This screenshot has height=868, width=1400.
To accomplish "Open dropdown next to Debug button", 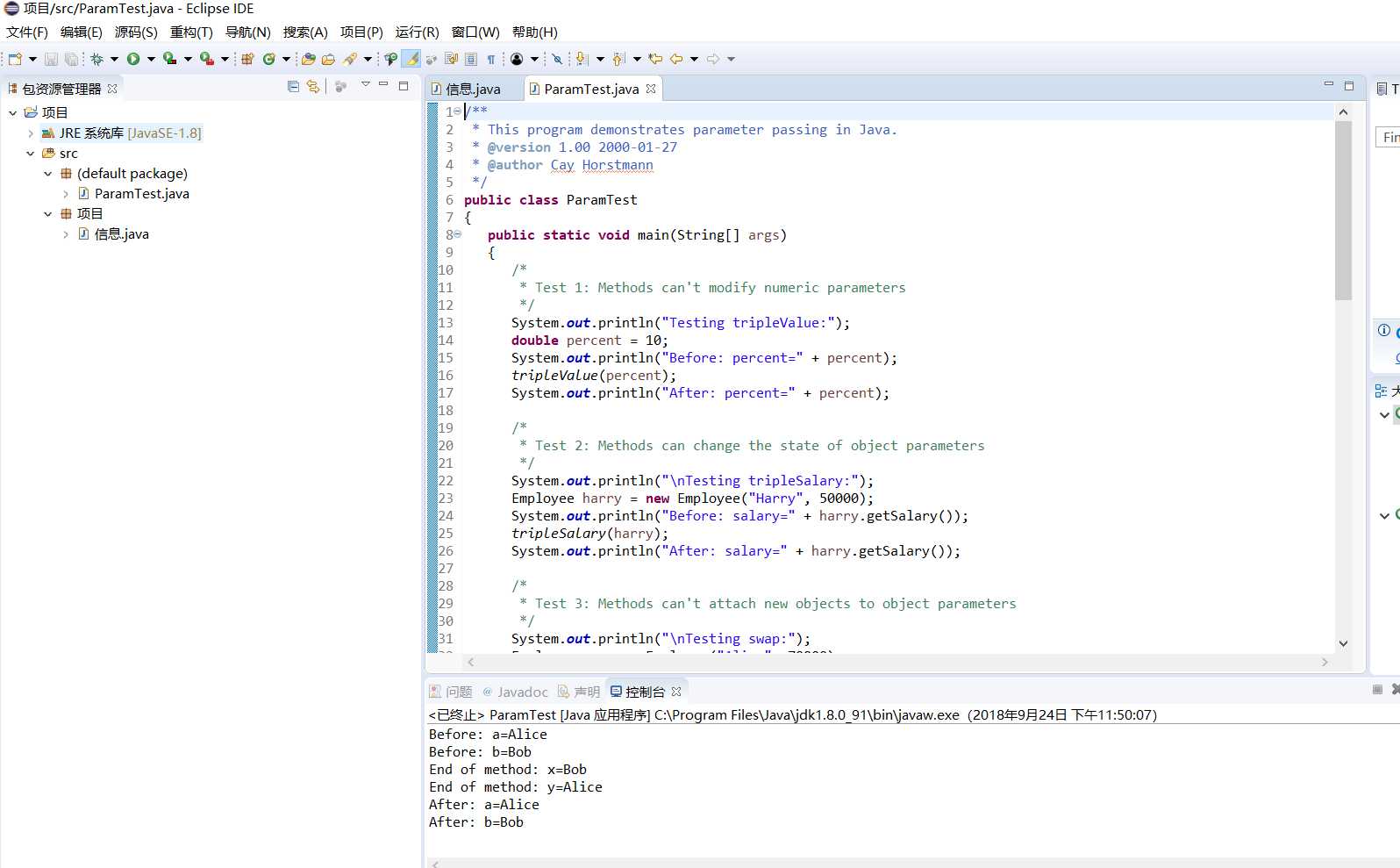I will click(x=114, y=59).
